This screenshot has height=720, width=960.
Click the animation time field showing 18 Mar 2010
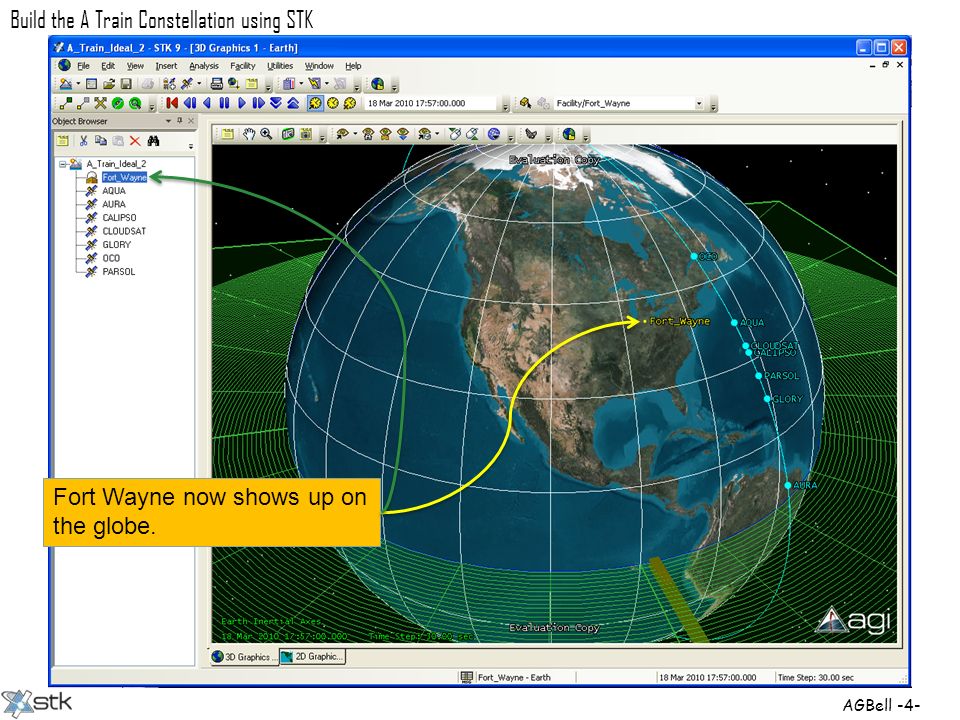tap(431, 103)
